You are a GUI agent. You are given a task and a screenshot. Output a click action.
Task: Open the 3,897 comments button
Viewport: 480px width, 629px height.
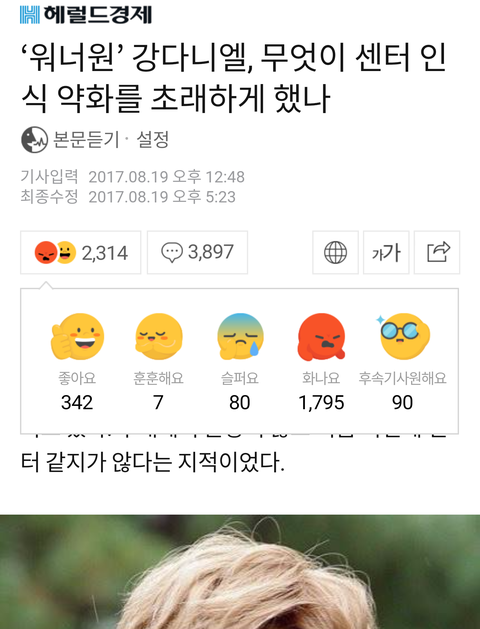click(197, 252)
